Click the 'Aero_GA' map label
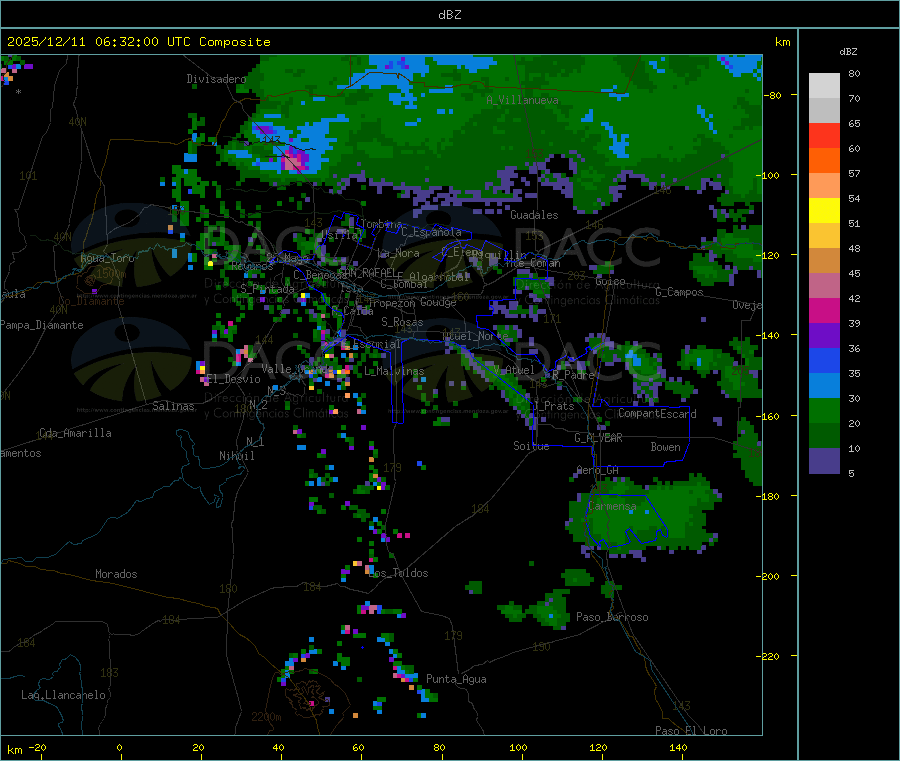 tap(598, 470)
